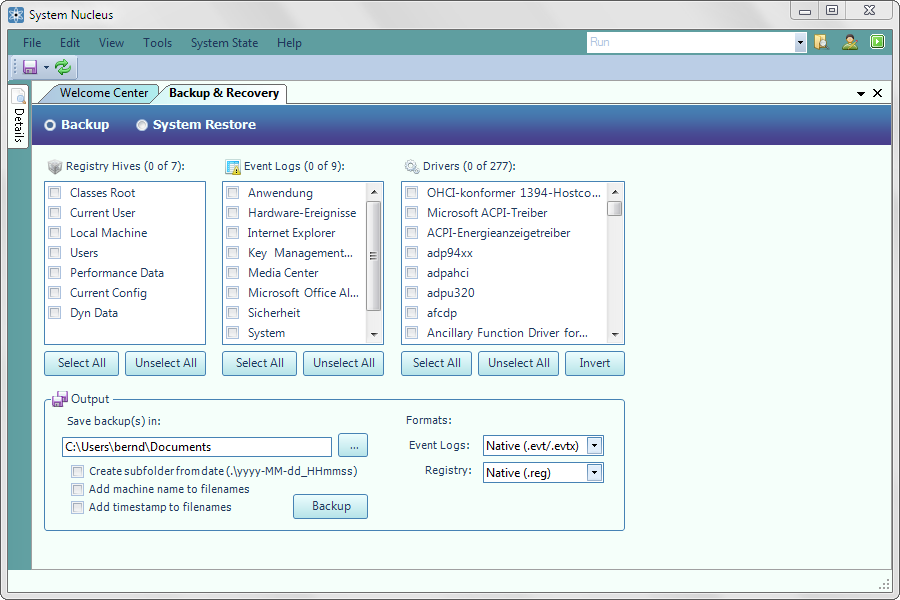The width and height of the screenshot is (900, 600).
Task: Open the Registry format dropdown
Action: (x=593, y=472)
